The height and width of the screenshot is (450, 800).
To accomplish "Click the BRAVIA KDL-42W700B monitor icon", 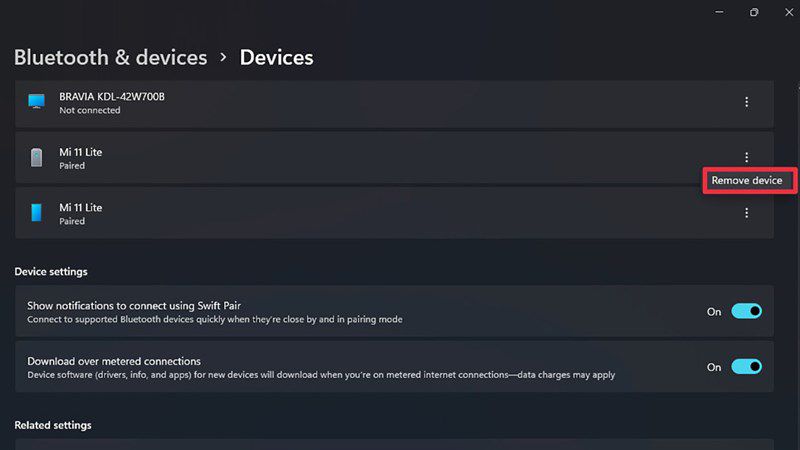I will click(36, 101).
